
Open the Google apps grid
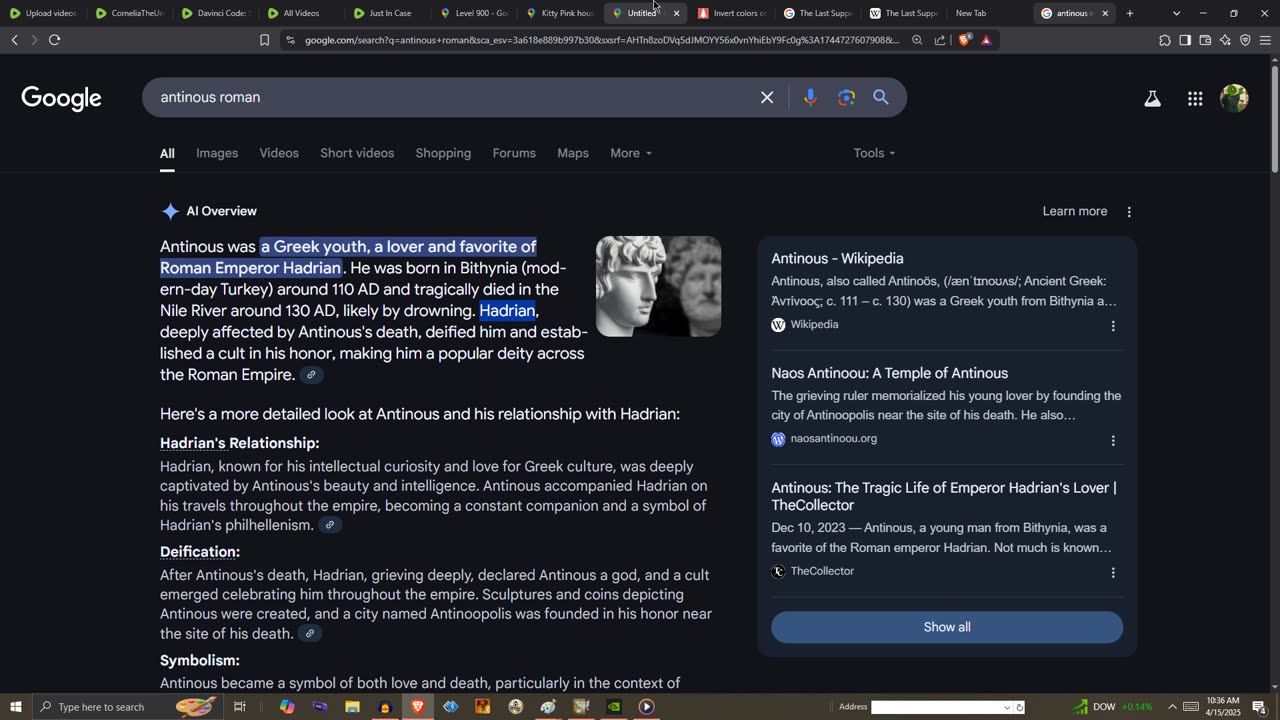tap(1195, 98)
